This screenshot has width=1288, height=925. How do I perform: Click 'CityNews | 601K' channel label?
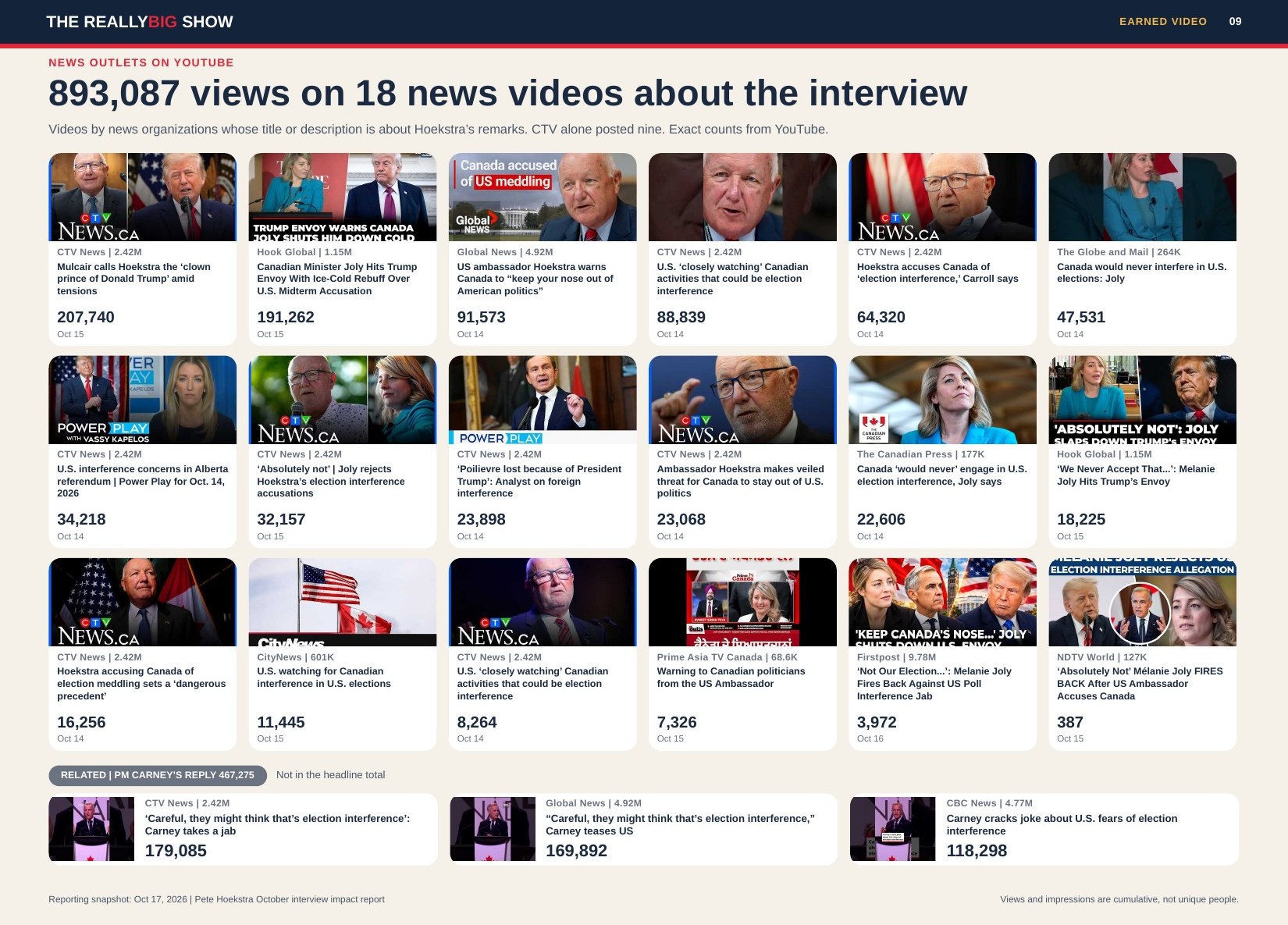coord(295,657)
